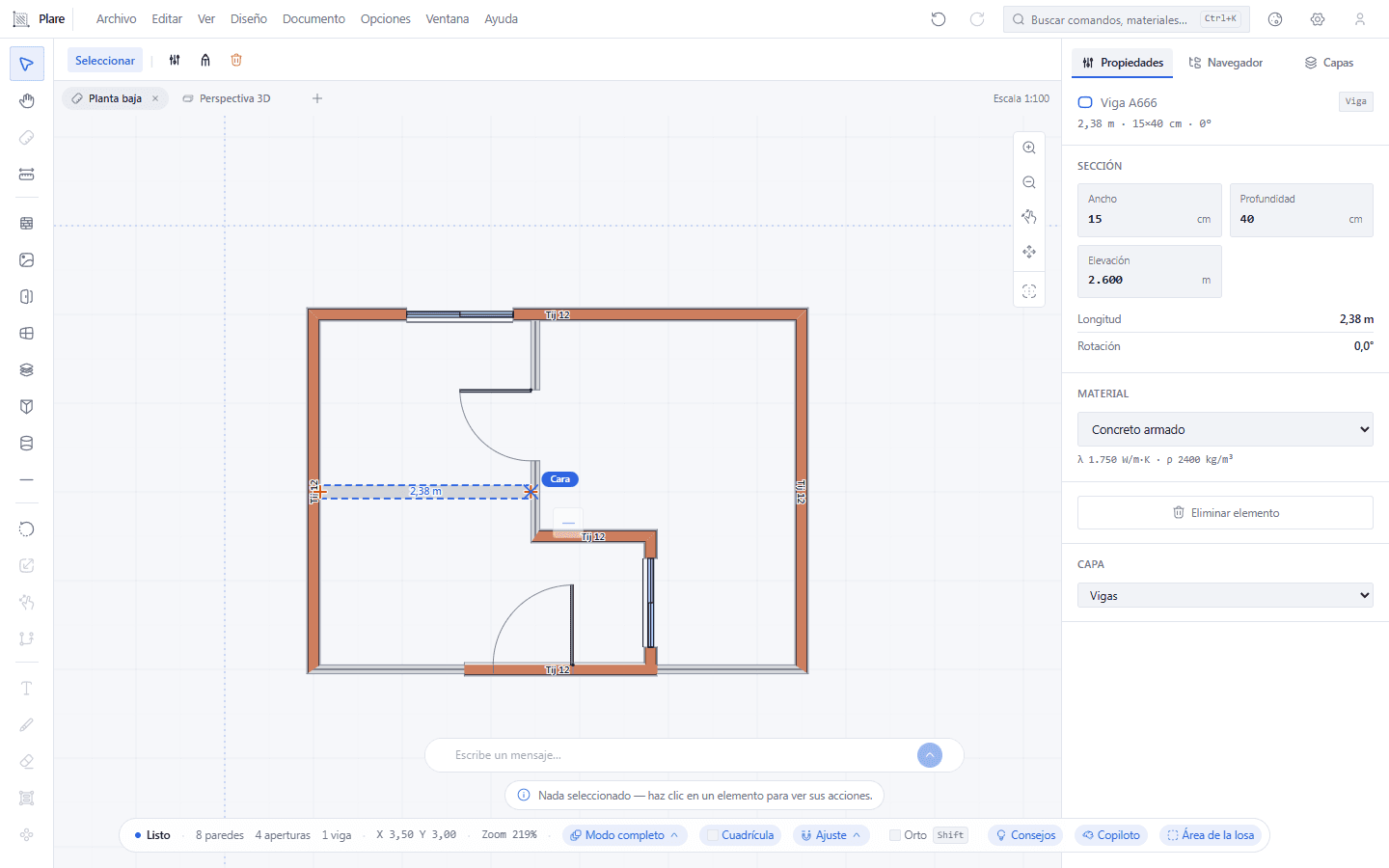Pick the column cylinder tool in sidebar

click(x=27, y=443)
